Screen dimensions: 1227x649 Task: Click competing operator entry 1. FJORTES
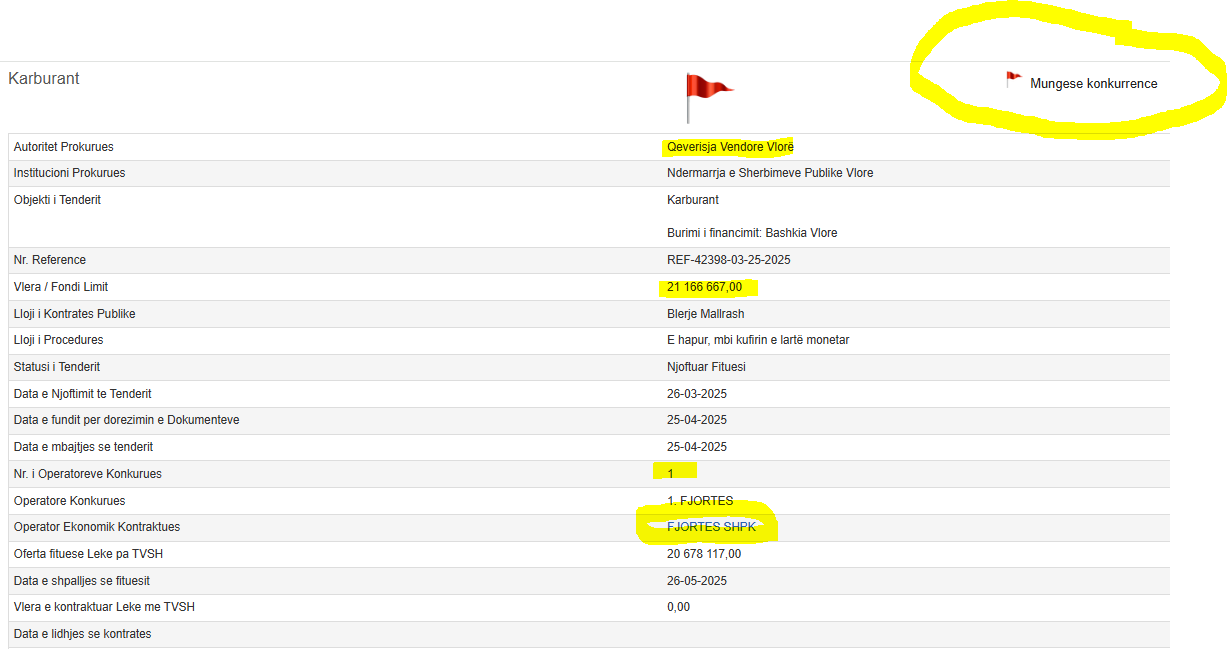700,501
